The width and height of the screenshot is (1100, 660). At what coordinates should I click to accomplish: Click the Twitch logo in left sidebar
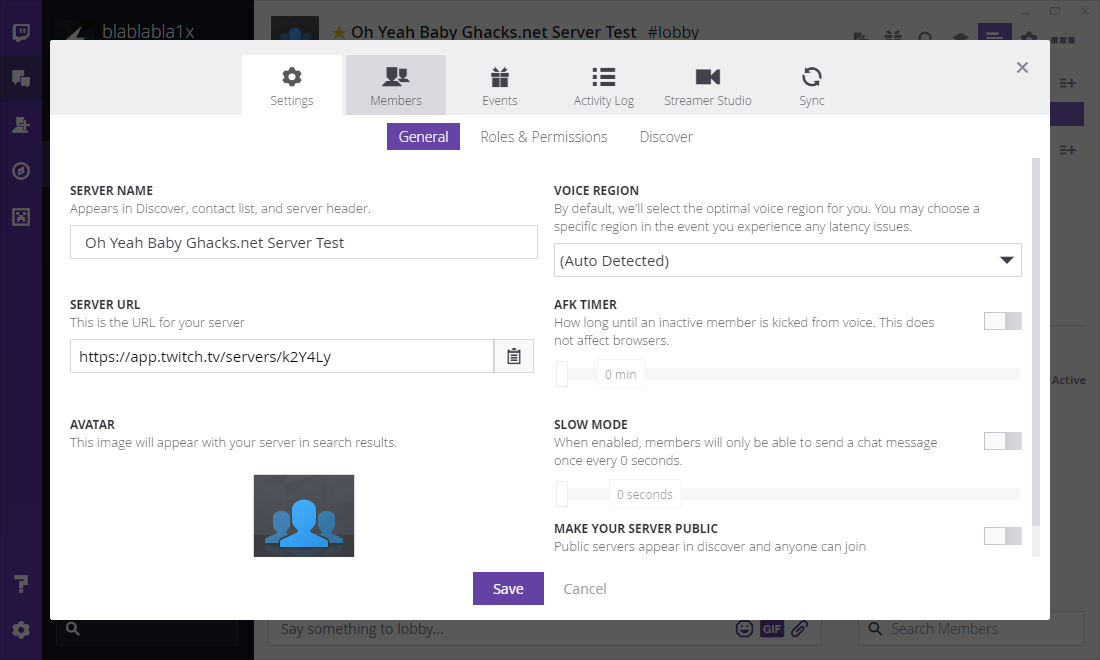point(21,32)
